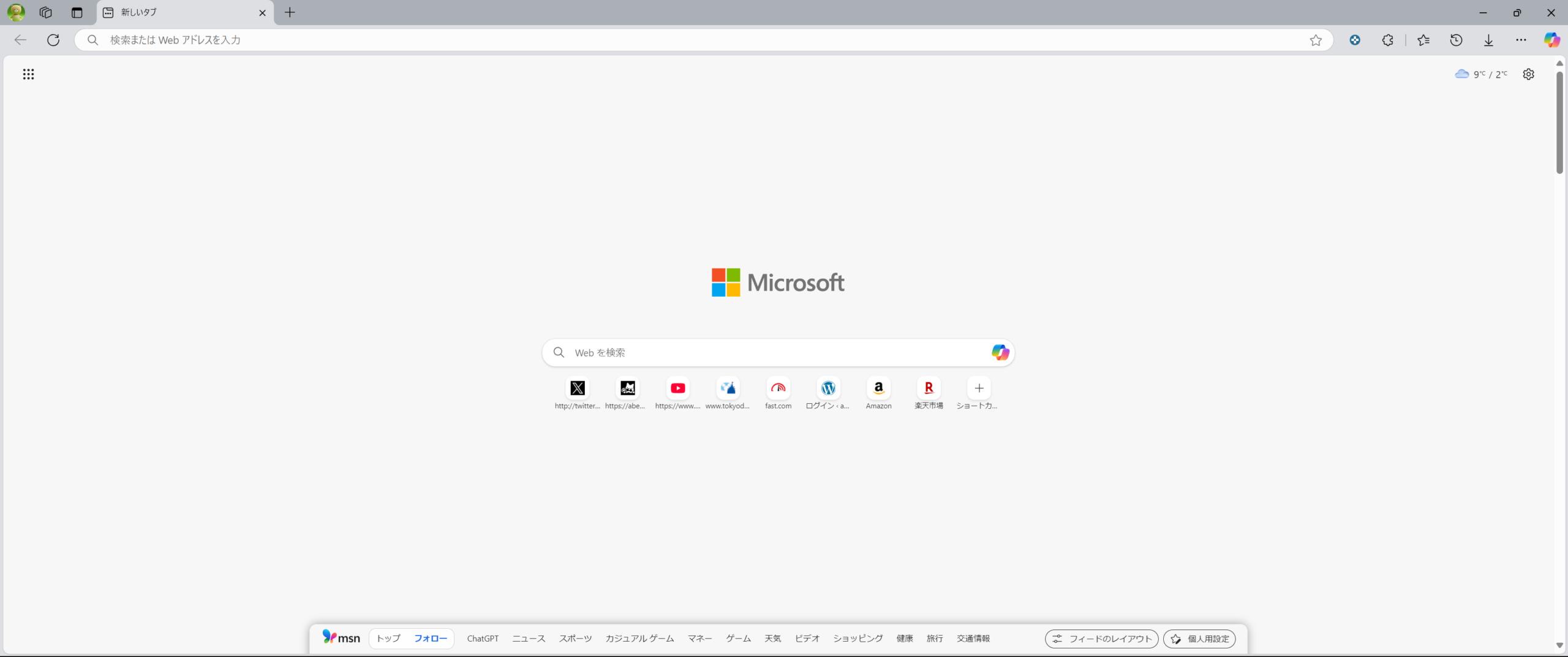This screenshot has height=657, width=1568.
Task: Click the 個人用設定 button
Action: pos(1199,639)
